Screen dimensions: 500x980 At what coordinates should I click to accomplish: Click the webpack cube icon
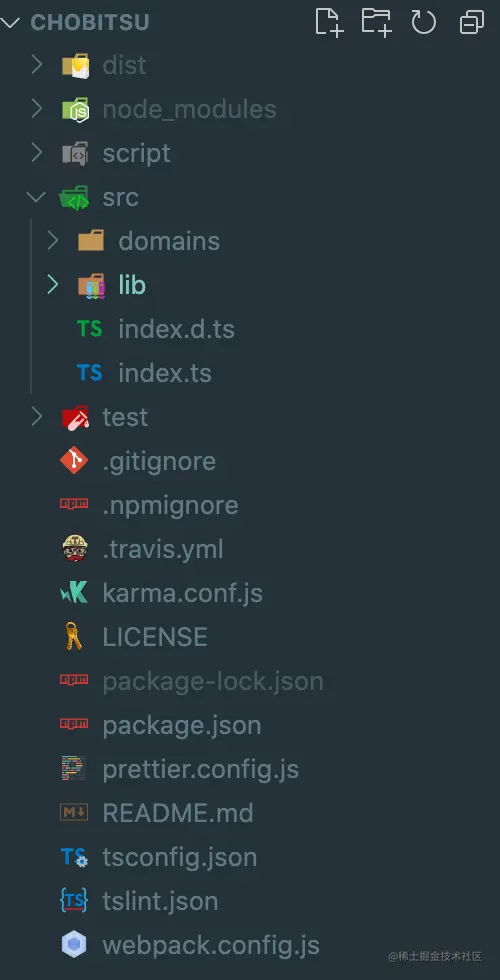pos(74,944)
